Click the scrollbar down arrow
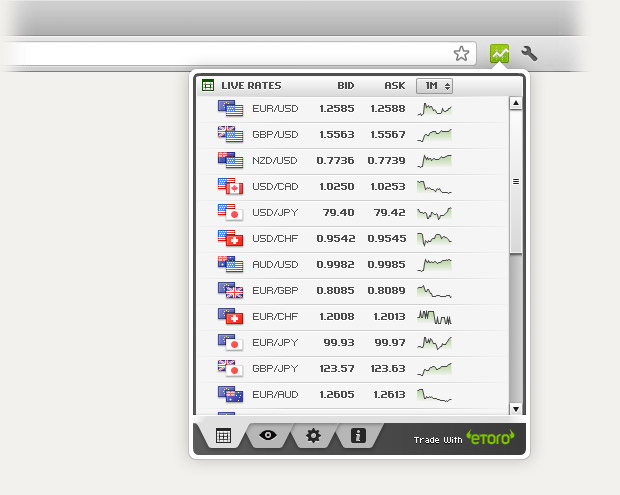The height and width of the screenshot is (495, 620). [516, 409]
